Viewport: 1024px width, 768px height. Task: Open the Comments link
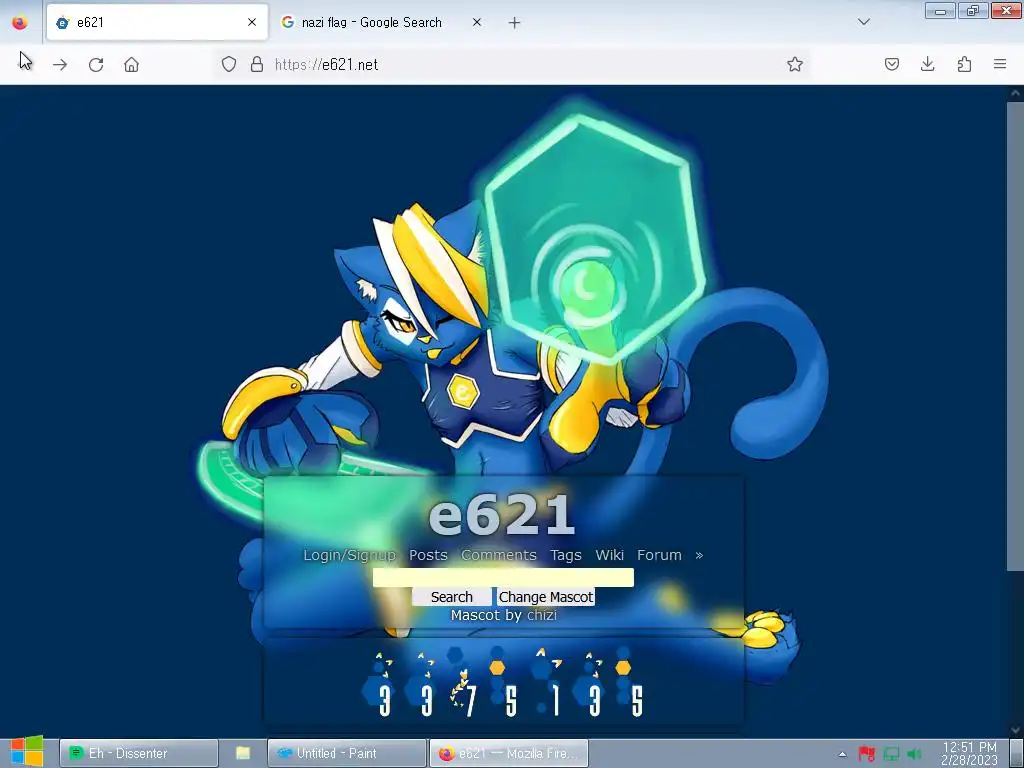point(499,555)
